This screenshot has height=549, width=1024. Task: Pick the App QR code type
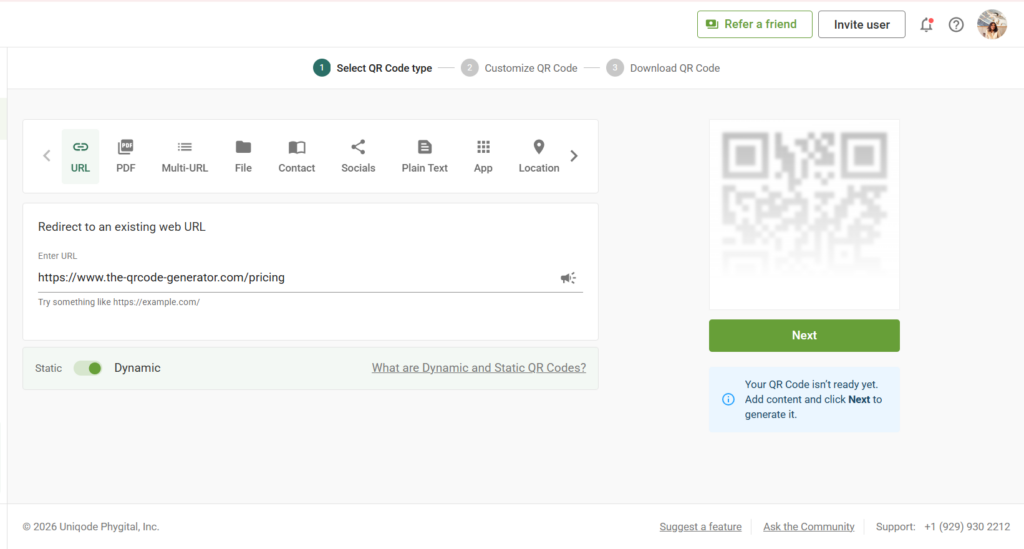(483, 156)
